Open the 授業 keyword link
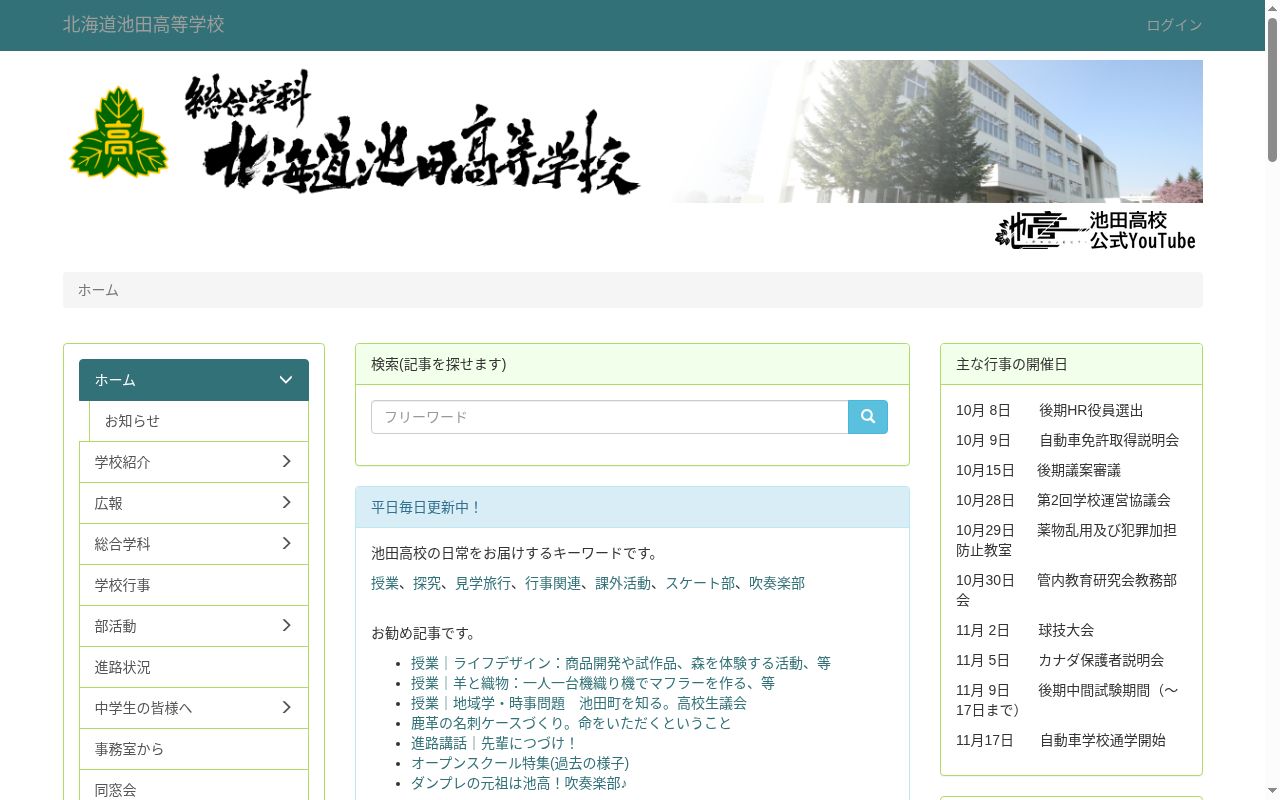This screenshot has height=800, width=1280. coord(385,583)
